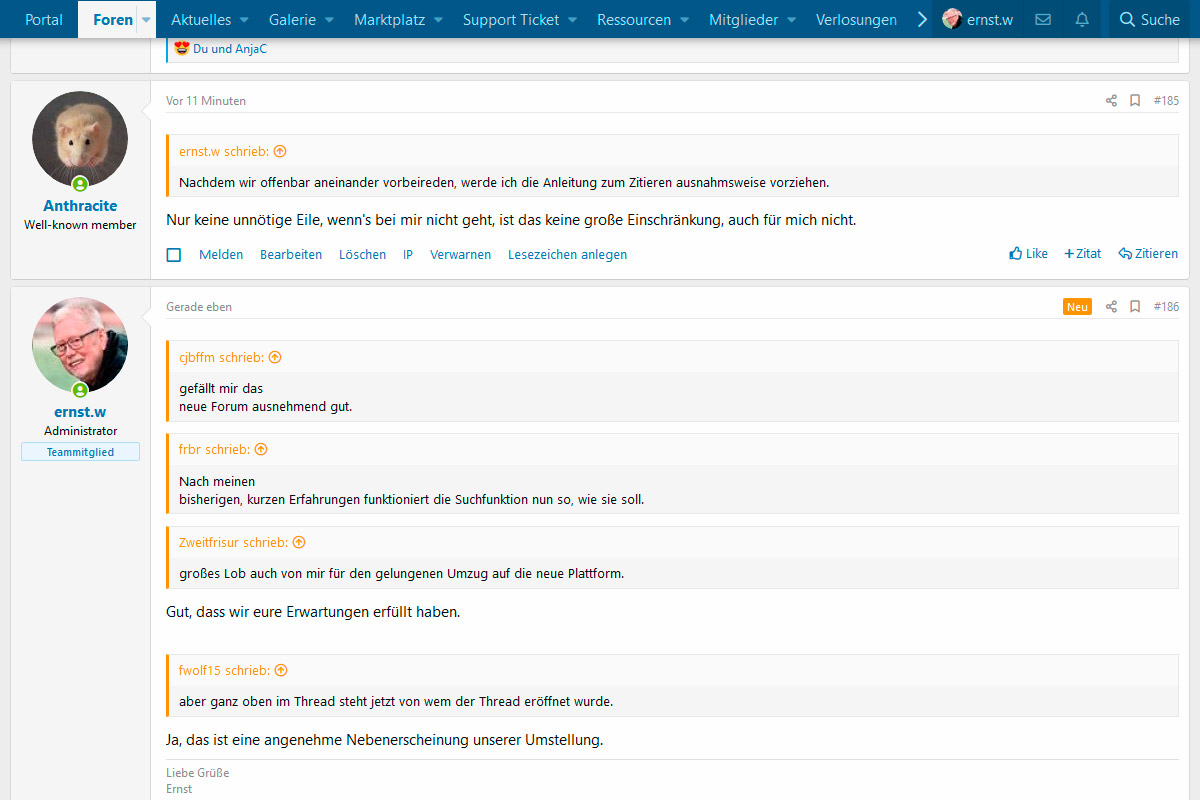The image size is (1200, 800).
Task: Click Löschen on Anthracite's post
Action: pyautogui.click(x=362, y=254)
